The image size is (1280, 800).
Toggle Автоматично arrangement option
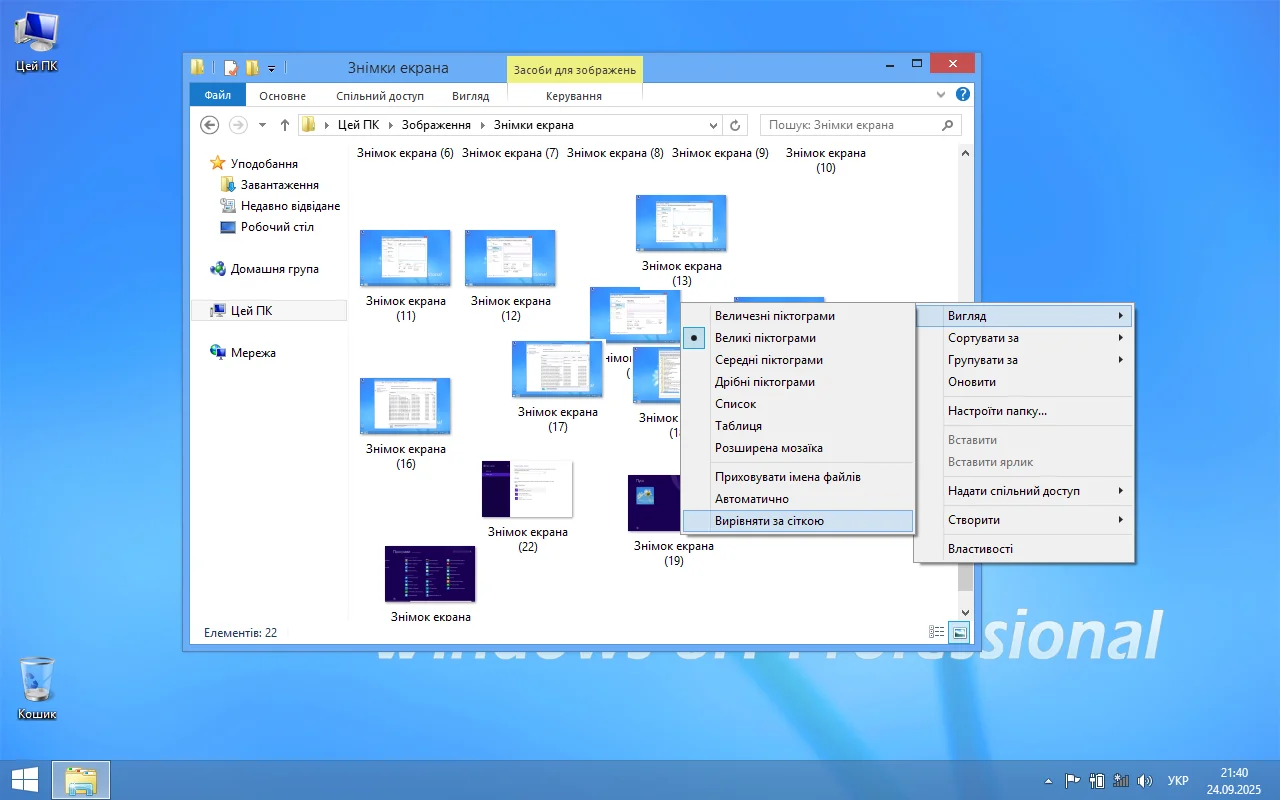[x=752, y=499]
